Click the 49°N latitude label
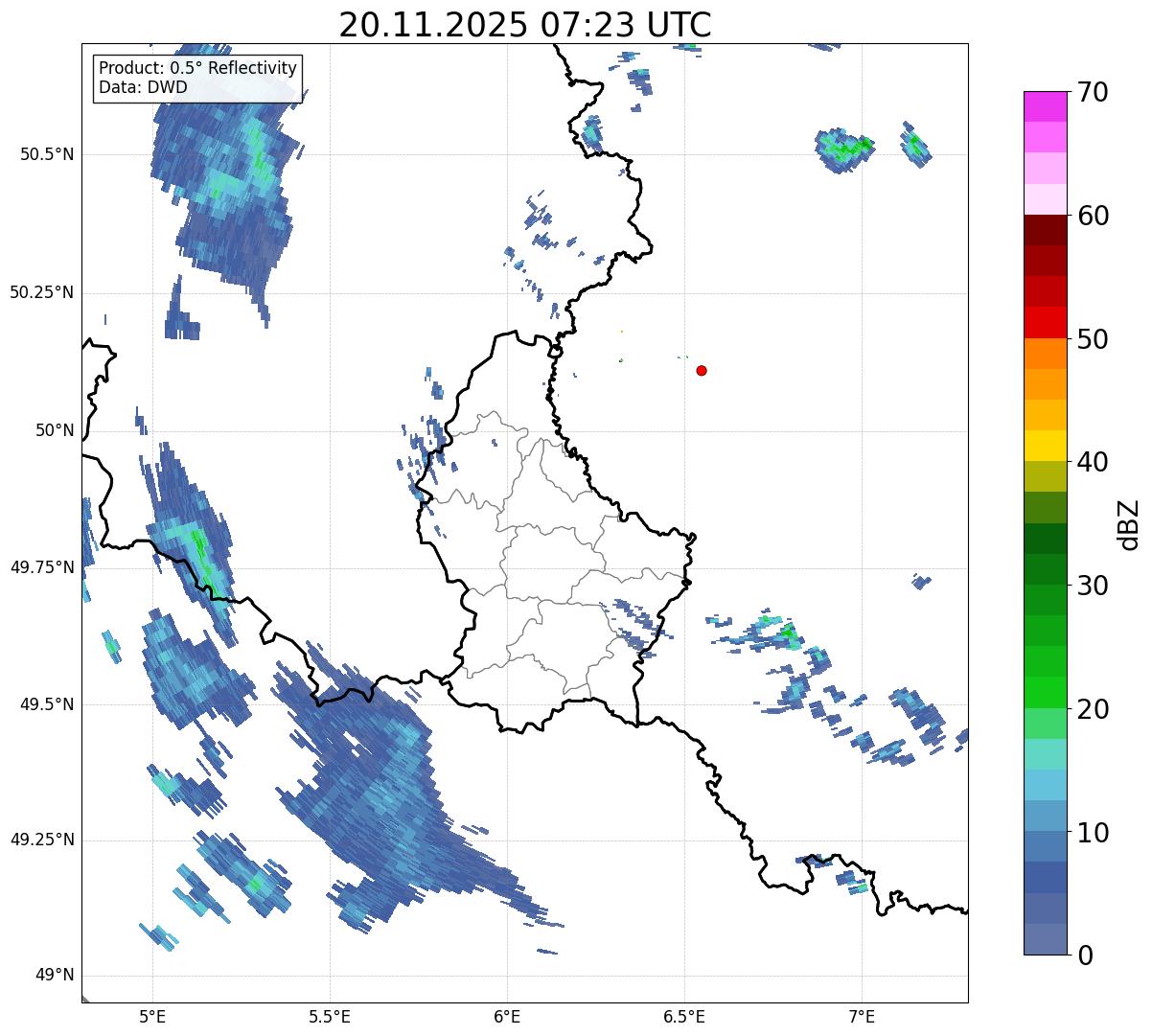This screenshot has height=1036, width=1152. [x=55, y=976]
